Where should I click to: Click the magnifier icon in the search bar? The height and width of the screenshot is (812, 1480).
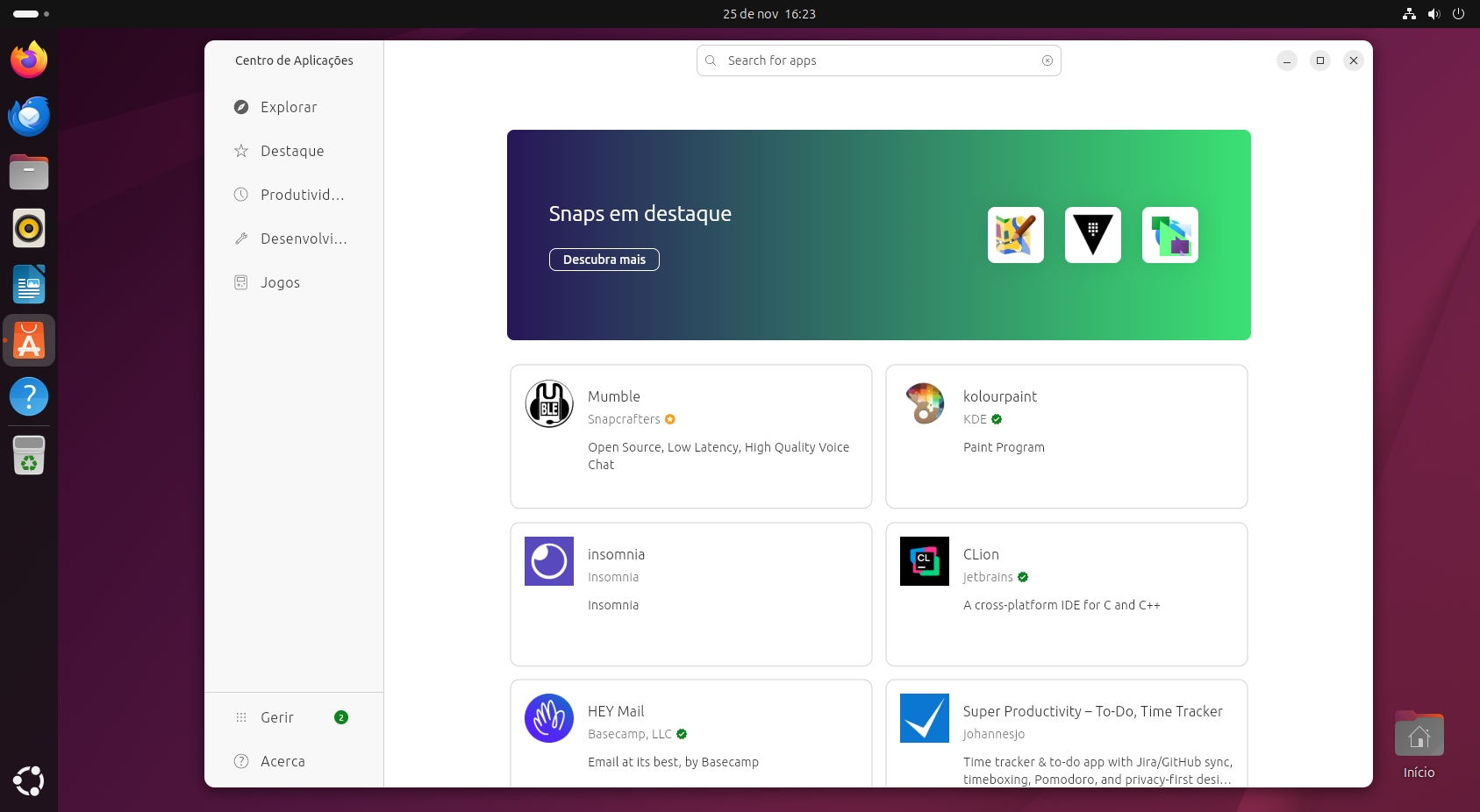point(711,61)
